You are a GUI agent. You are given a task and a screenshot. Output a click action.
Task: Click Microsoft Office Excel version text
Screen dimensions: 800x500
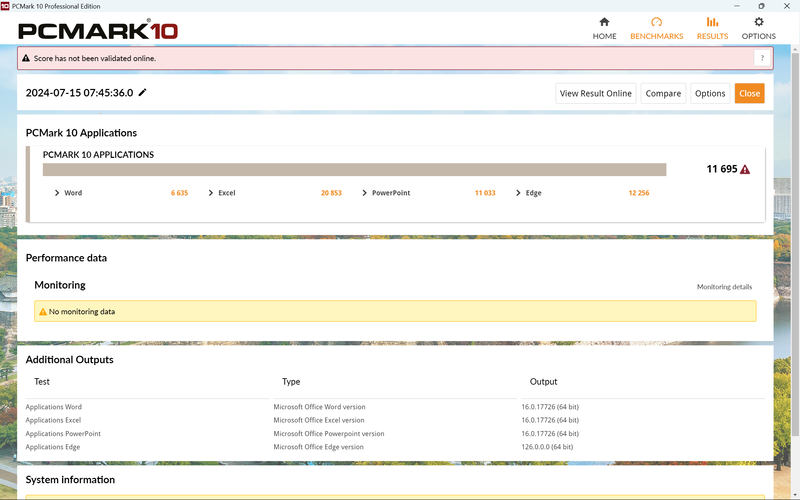coord(319,420)
